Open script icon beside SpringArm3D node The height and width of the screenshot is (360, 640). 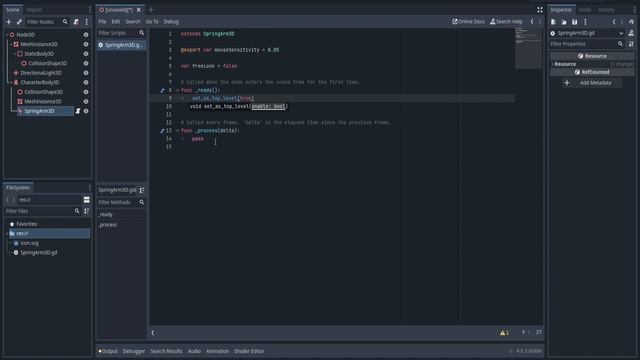[x=78, y=111]
